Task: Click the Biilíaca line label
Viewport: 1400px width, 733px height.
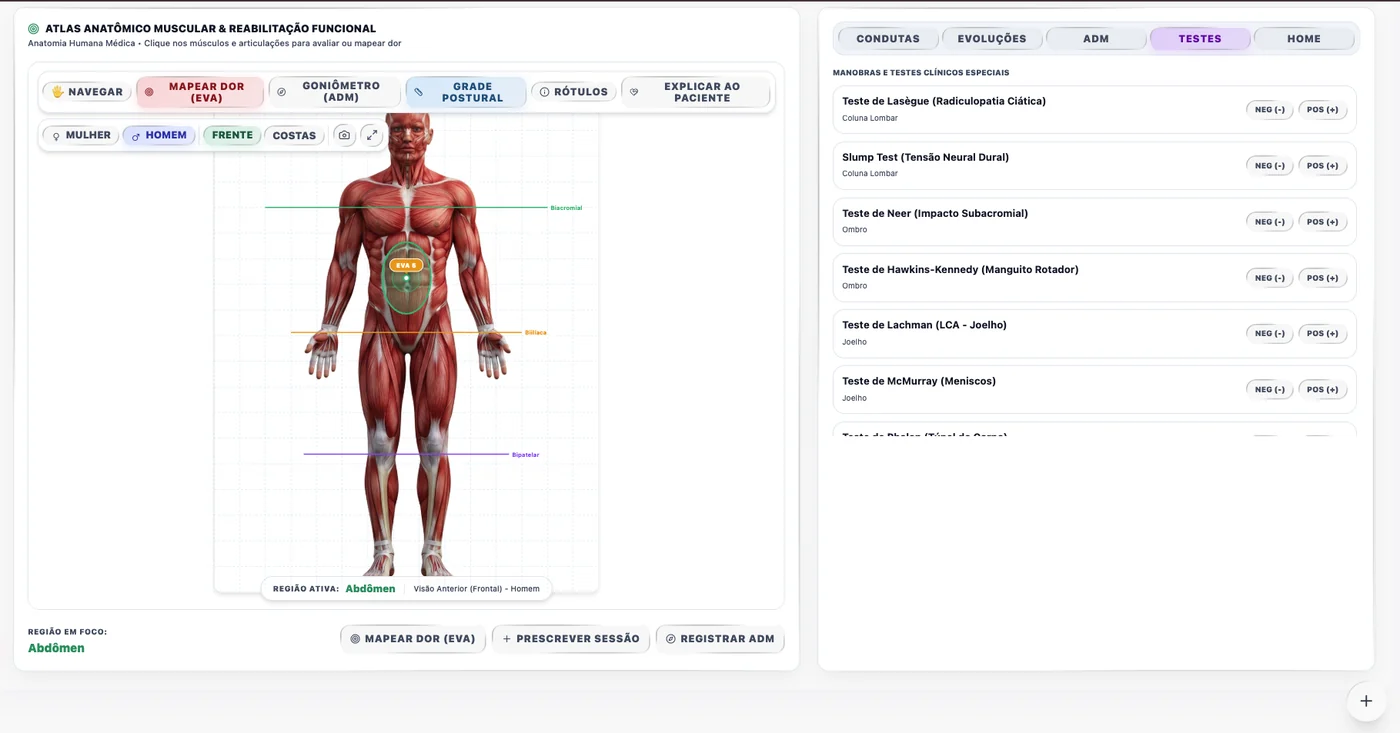Action: pos(536,332)
